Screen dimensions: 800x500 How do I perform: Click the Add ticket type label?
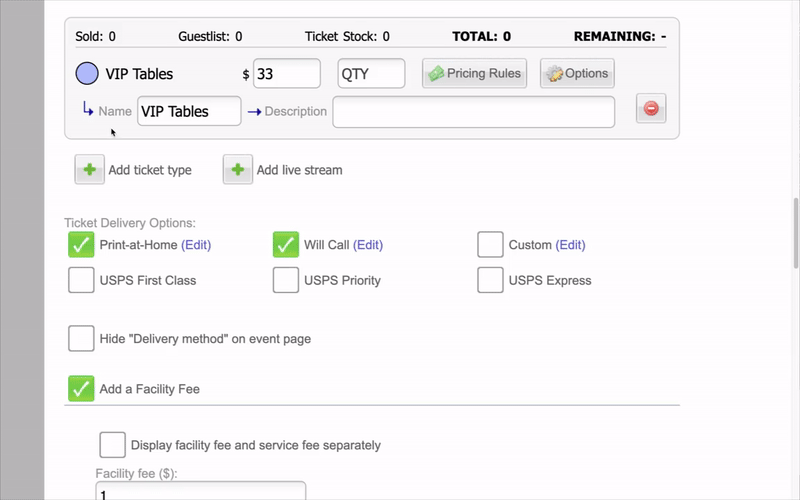(x=150, y=170)
